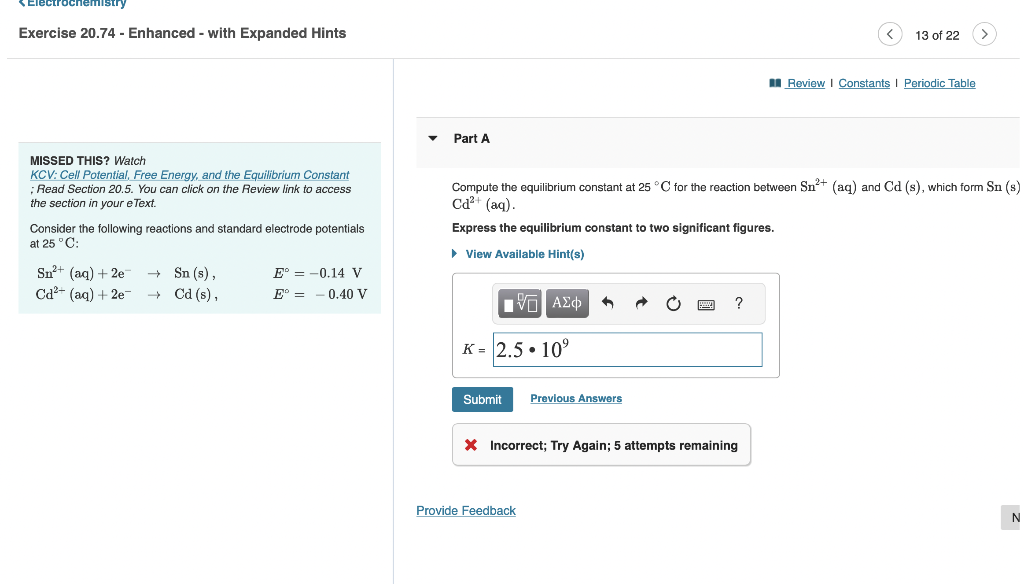Collapse the Part A section
The width and height of the screenshot is (1024, 584).
tap(432, 138)
